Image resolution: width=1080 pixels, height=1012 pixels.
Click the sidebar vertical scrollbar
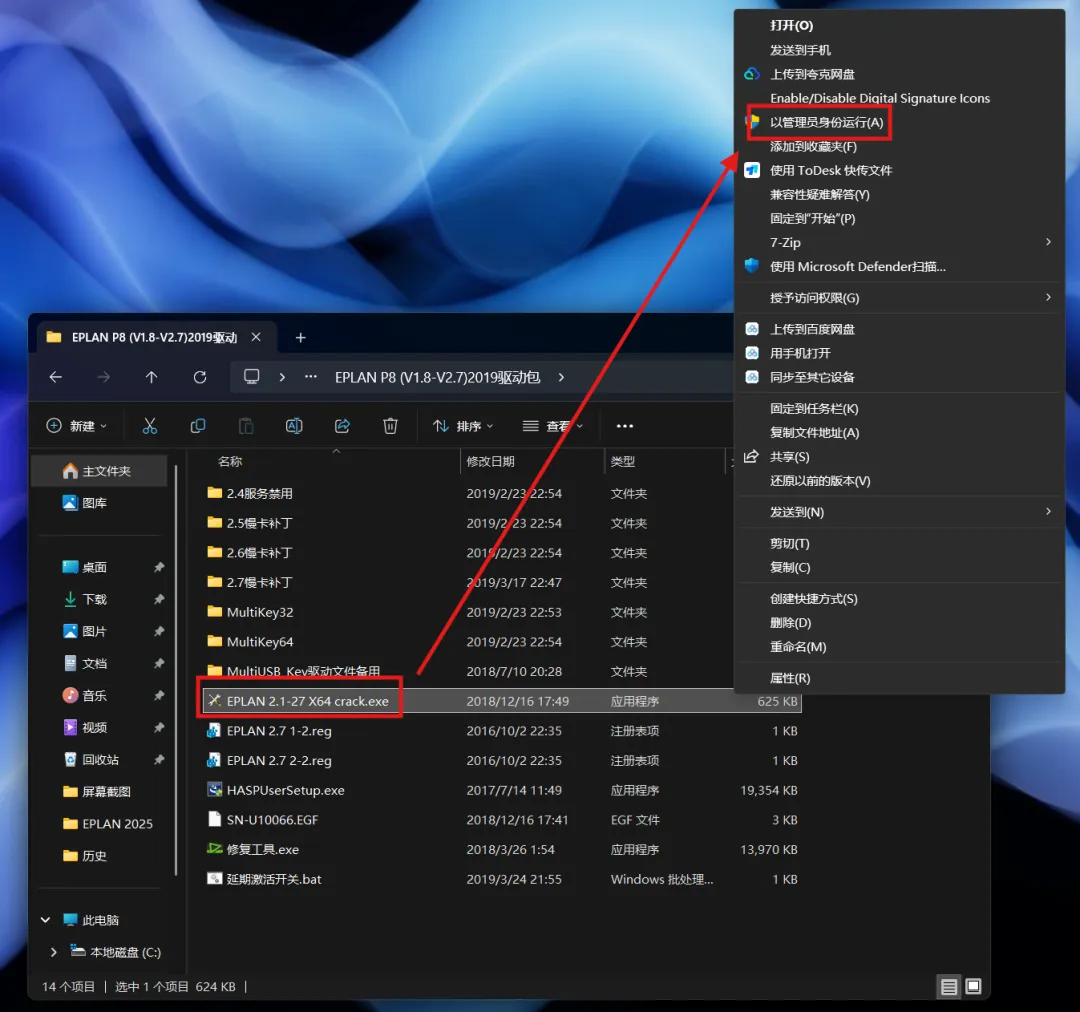(176, 668)
